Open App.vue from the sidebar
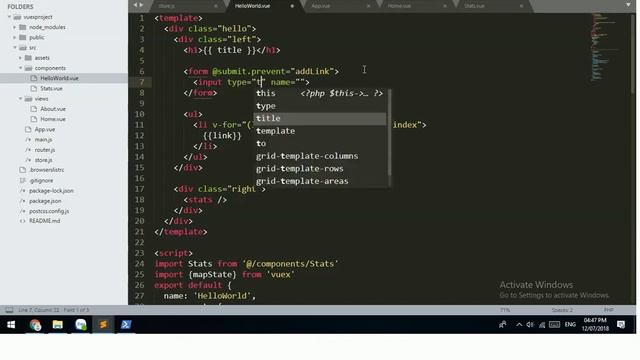The width and height of the screenshot is (640, 360). 45,129
